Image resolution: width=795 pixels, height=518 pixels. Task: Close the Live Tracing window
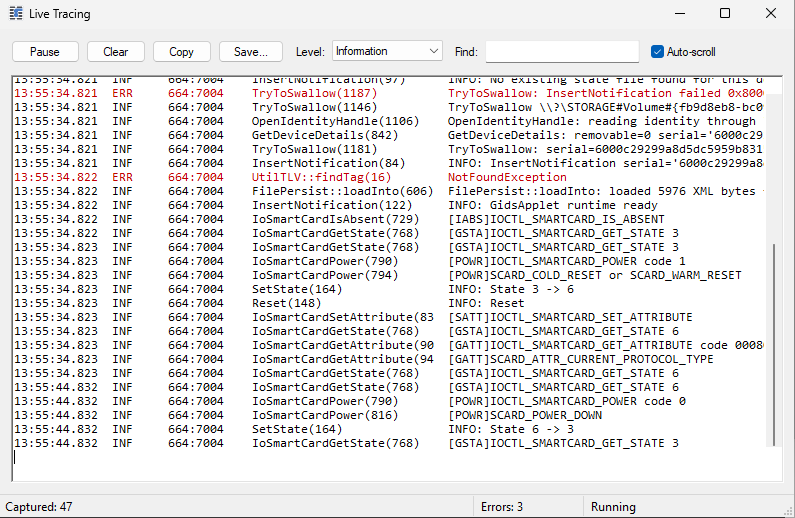click(771, 13)
